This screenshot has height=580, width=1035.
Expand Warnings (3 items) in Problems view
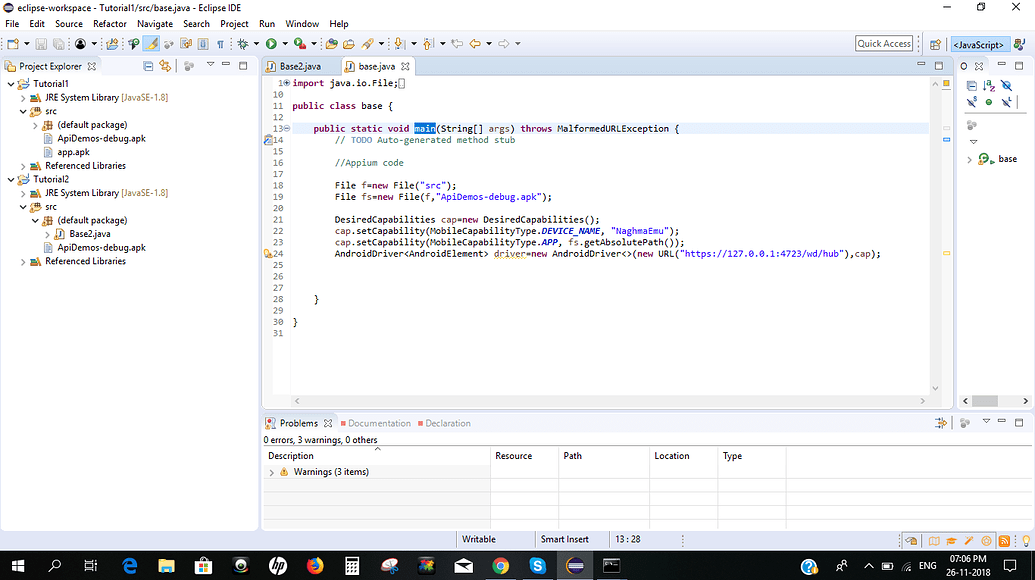271,471
